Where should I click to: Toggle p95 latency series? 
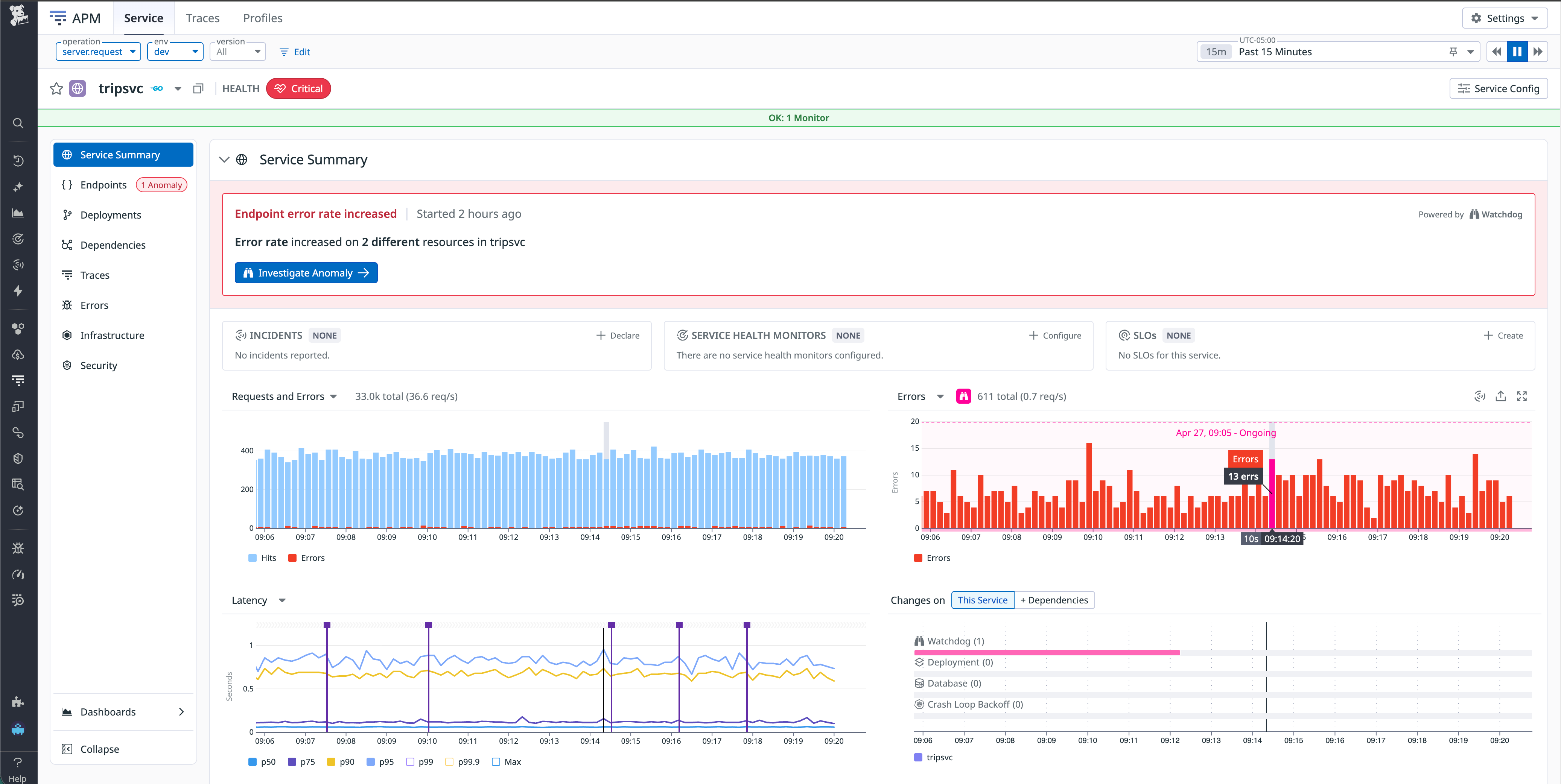tap(380, 762)
